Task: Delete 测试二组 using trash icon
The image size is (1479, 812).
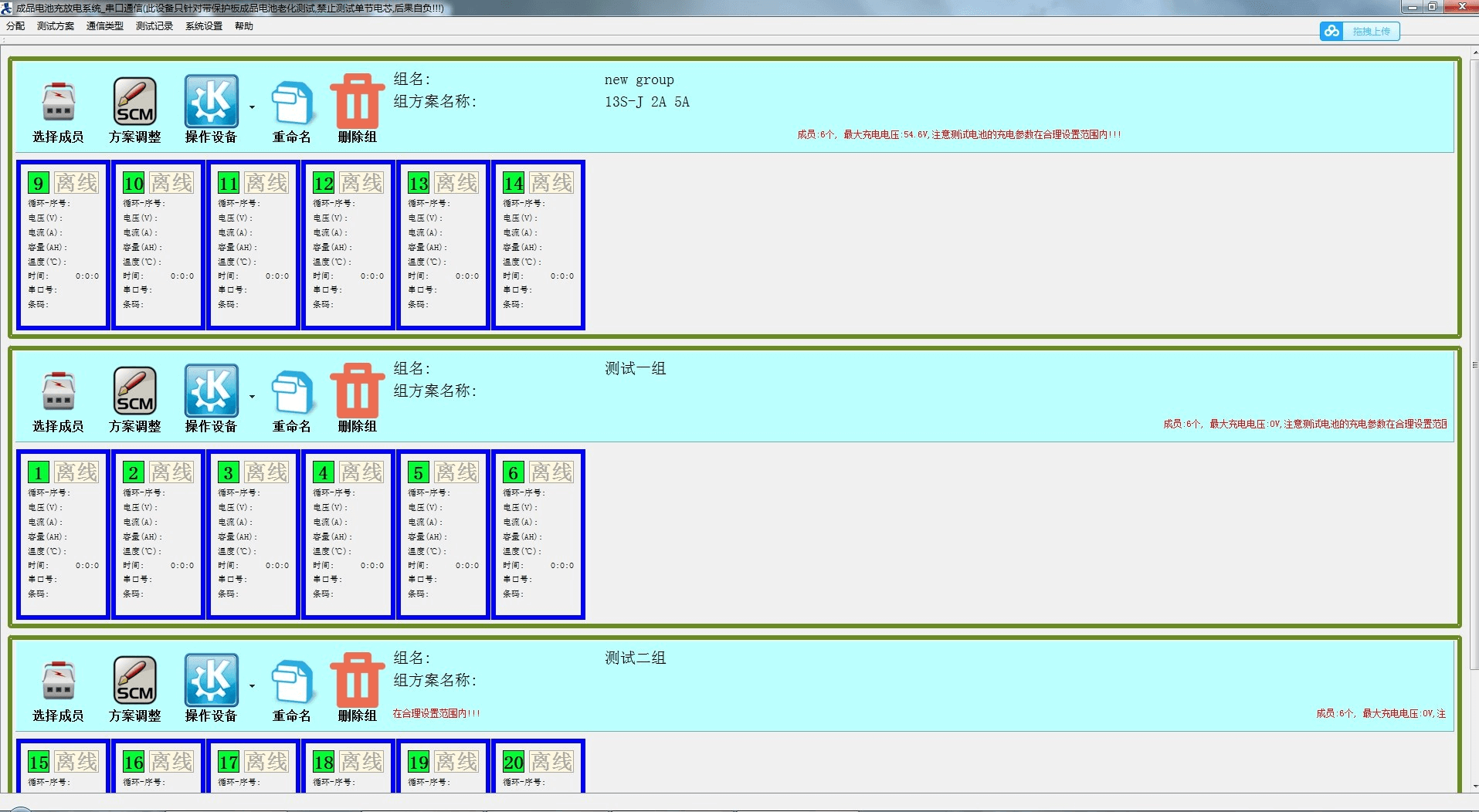Action: click(357, 681)
